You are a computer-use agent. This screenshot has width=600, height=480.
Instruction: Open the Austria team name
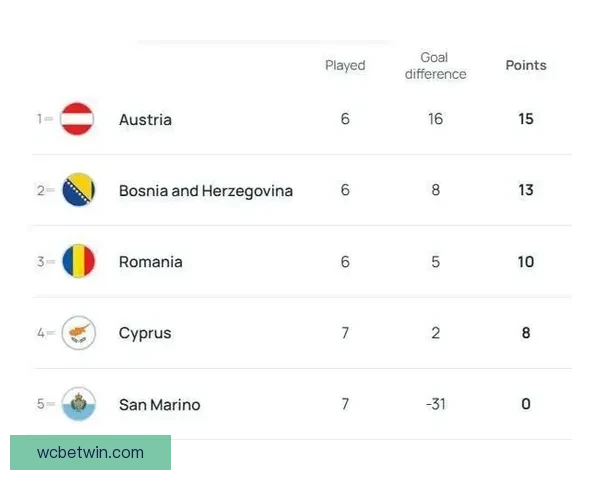pyautogui.click(x=145, y=119)
